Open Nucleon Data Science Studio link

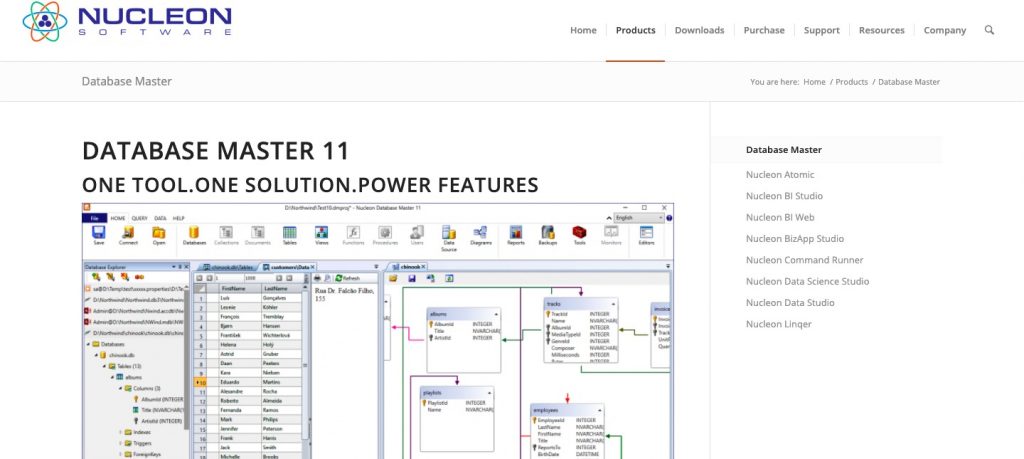tap(807, 281)
